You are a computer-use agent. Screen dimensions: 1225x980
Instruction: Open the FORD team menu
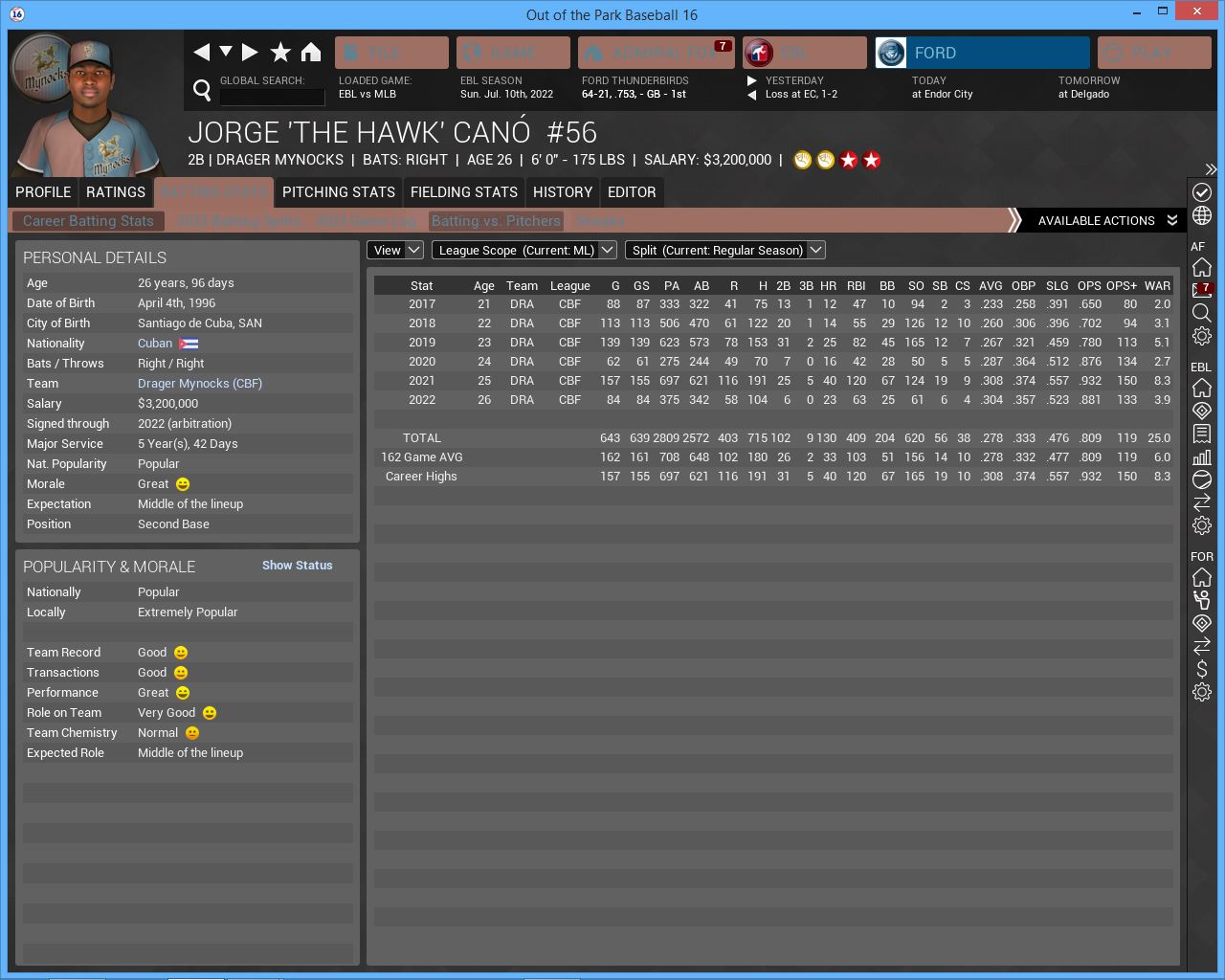[982, 53]
